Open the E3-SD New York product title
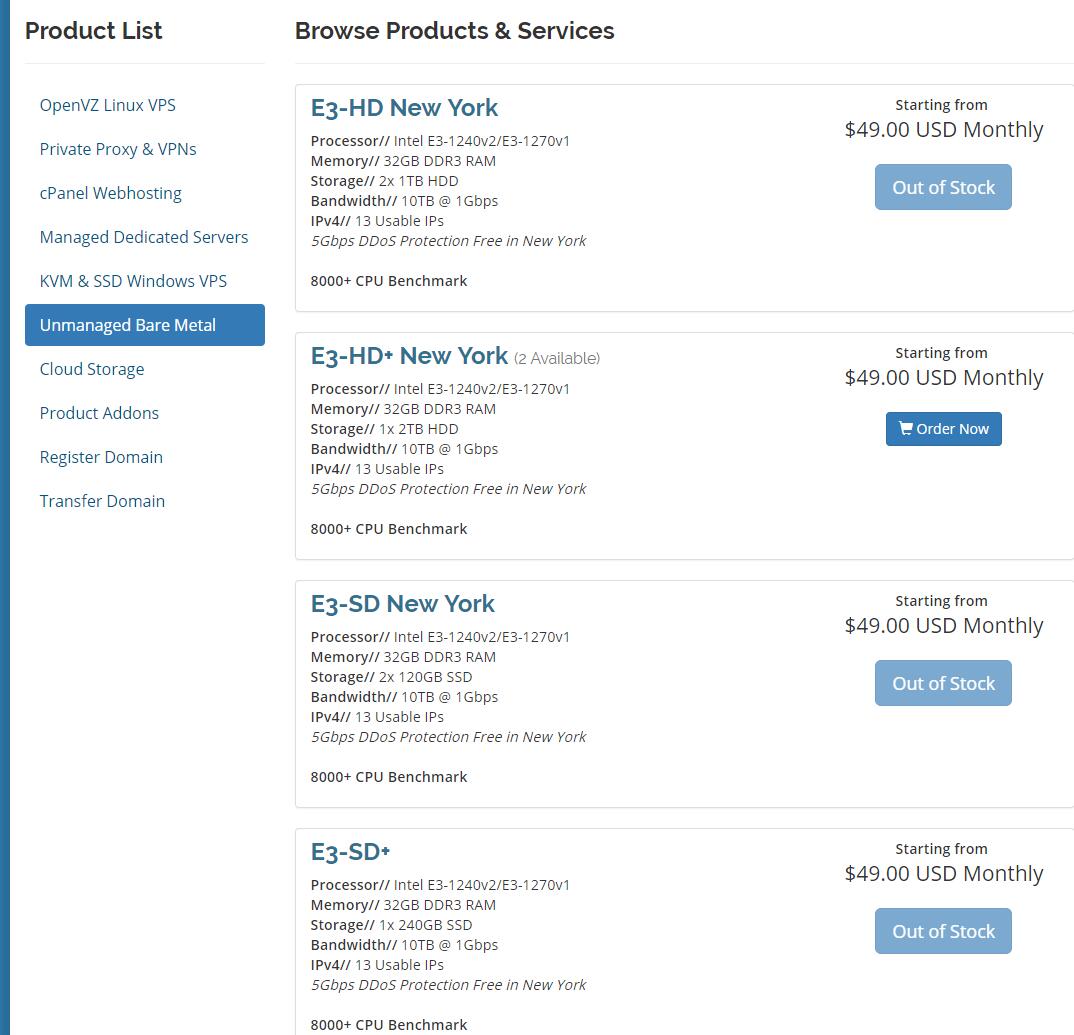 click(x=402, y=604)
